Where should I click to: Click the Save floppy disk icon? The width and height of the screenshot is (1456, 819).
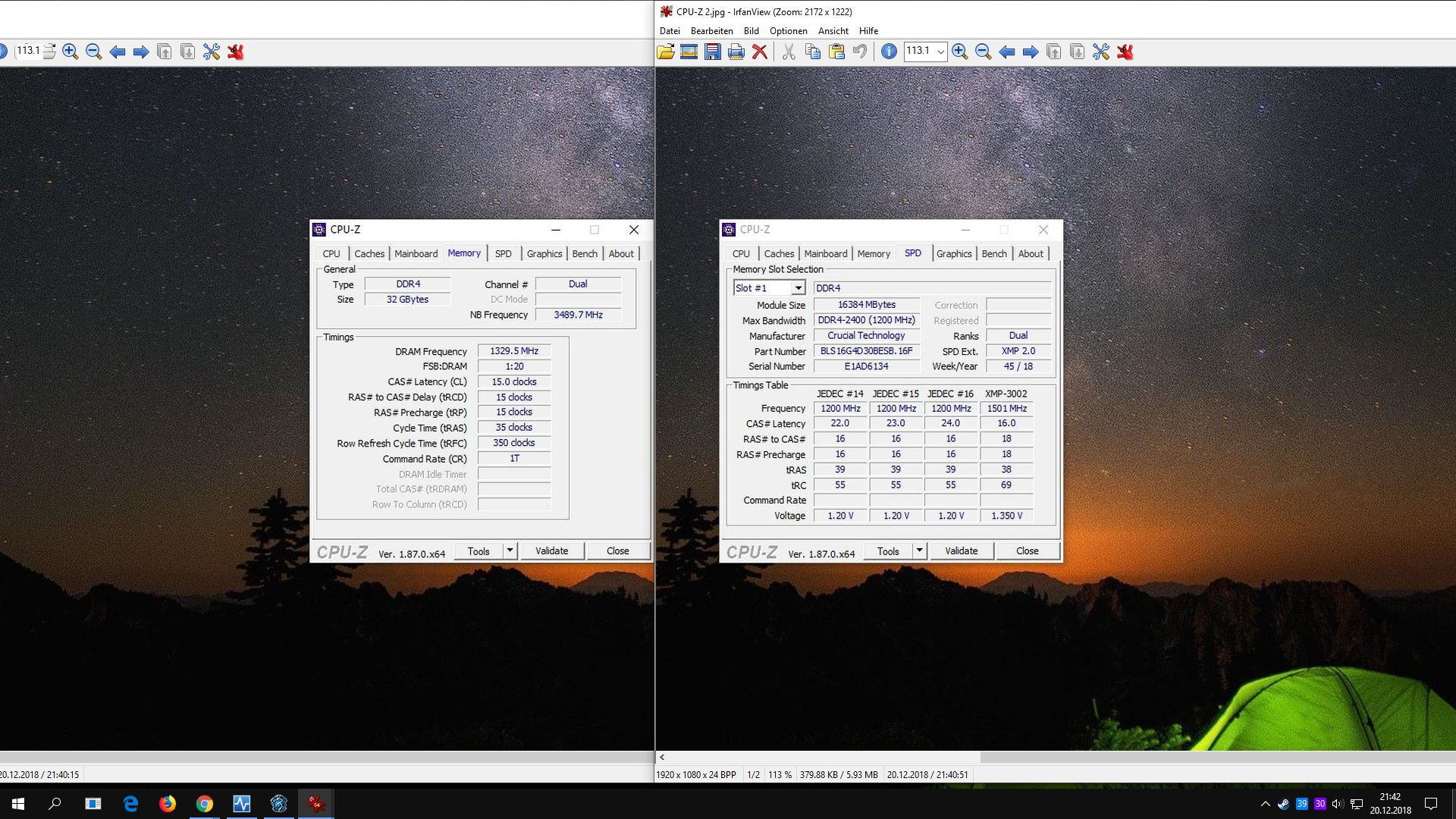pyautogui.click(x=712, y=52)
